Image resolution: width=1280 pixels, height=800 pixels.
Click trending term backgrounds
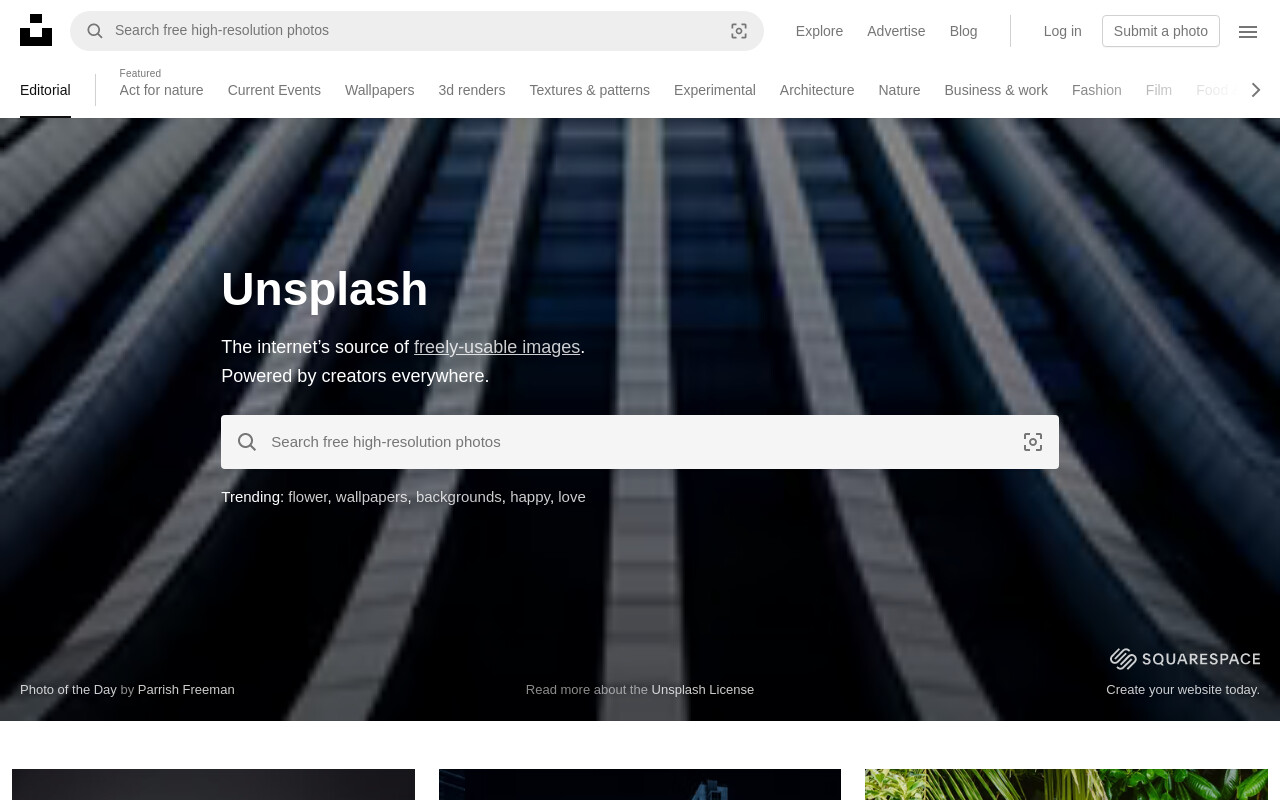point(459,497)
